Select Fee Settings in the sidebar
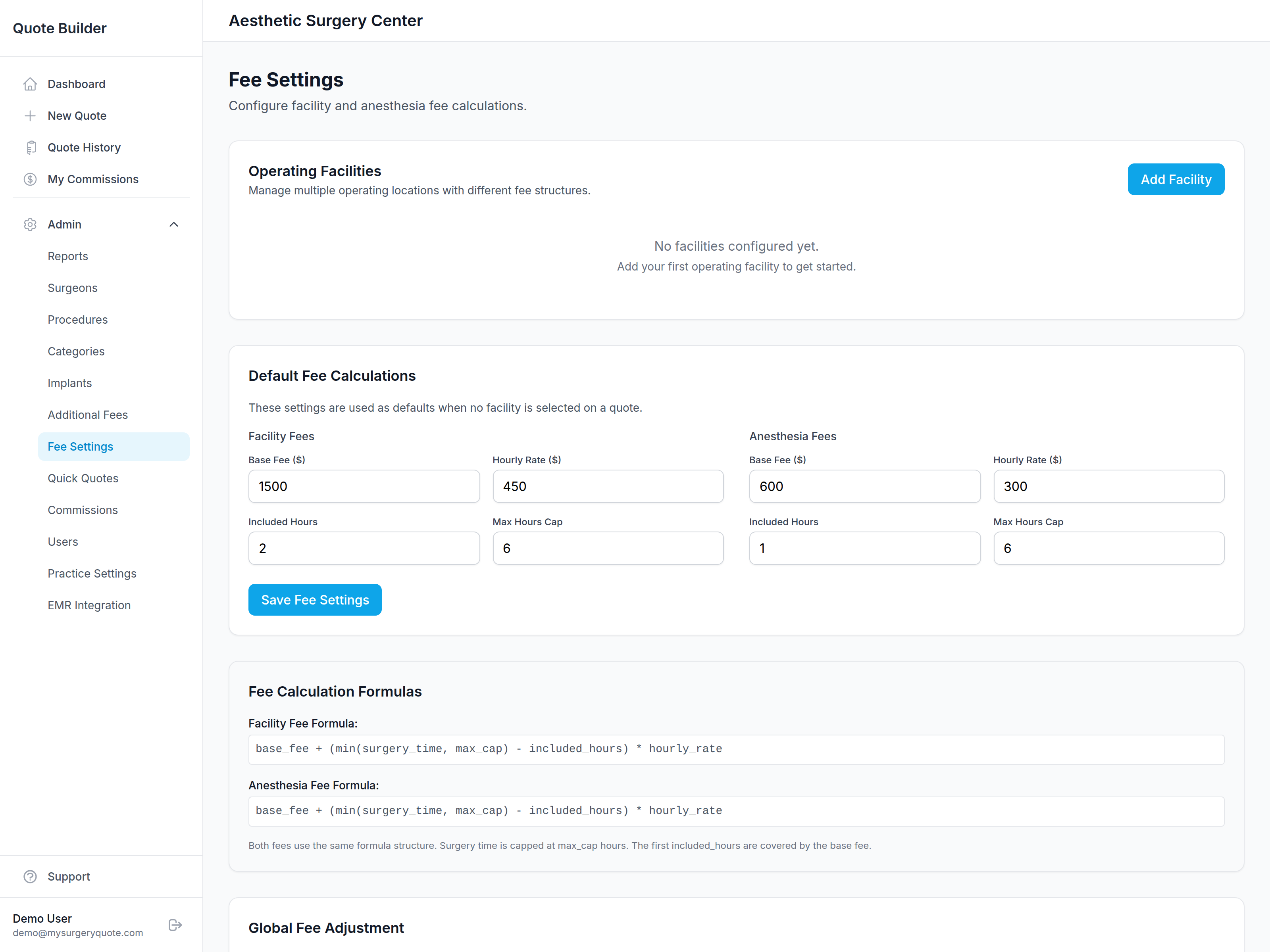 coord(114,446)
